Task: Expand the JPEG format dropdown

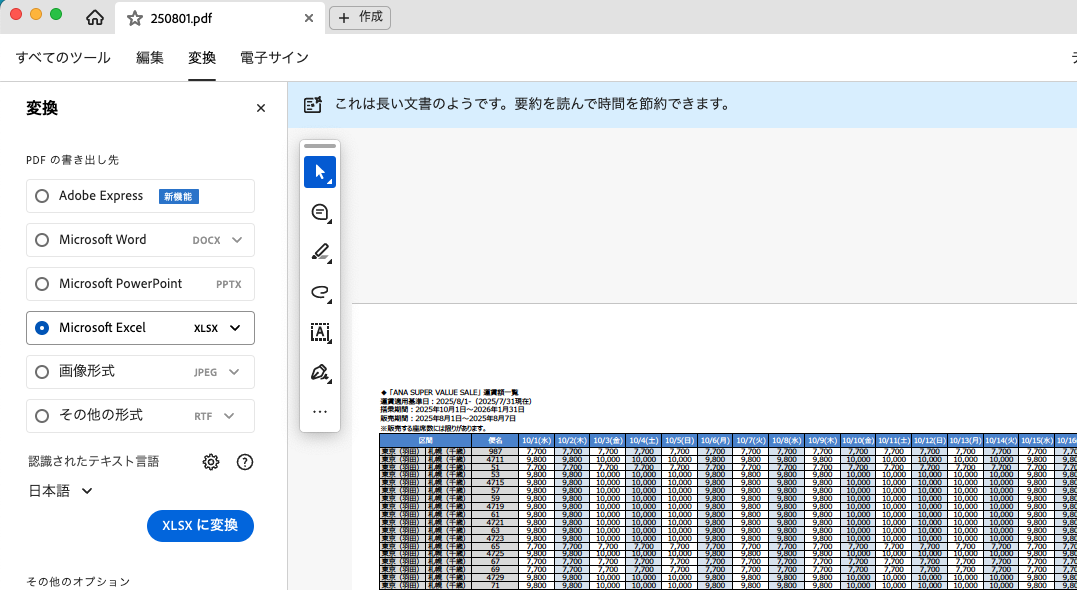Action: [234, 372]
